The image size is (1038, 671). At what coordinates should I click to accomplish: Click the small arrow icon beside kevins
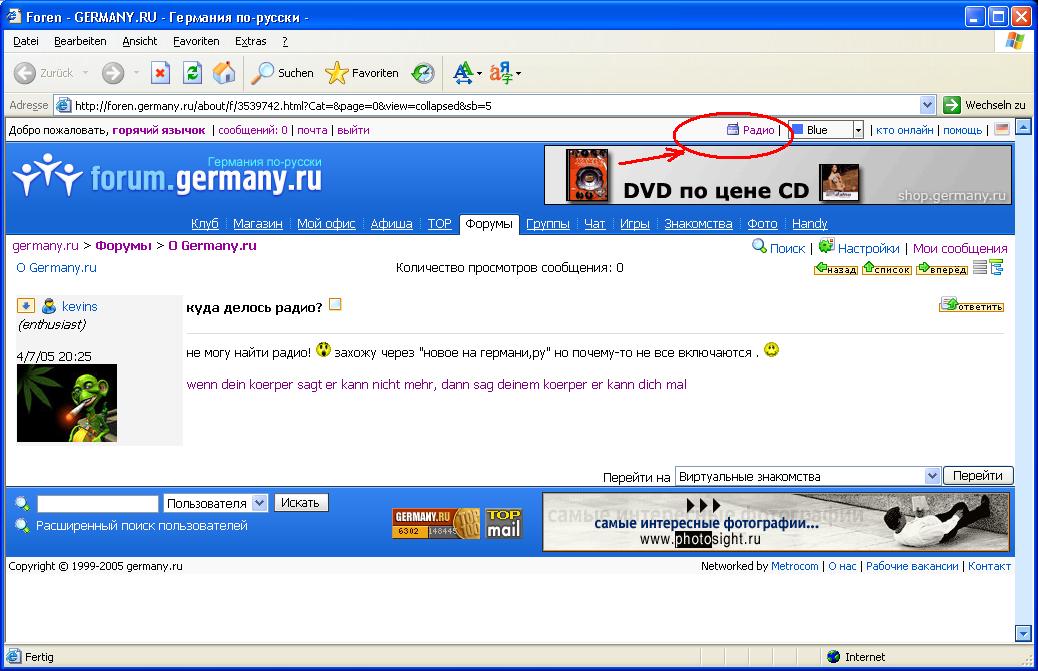click(26, 306)
